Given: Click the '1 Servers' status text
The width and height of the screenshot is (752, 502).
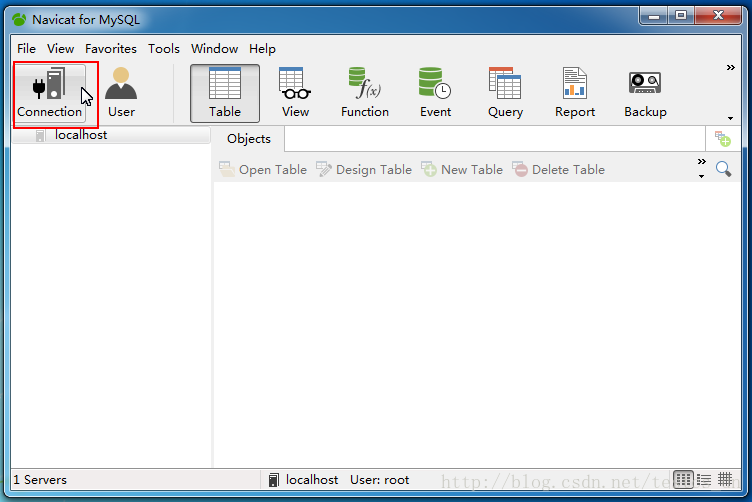Looking at the screenshot, I should (x=40, y=479).
